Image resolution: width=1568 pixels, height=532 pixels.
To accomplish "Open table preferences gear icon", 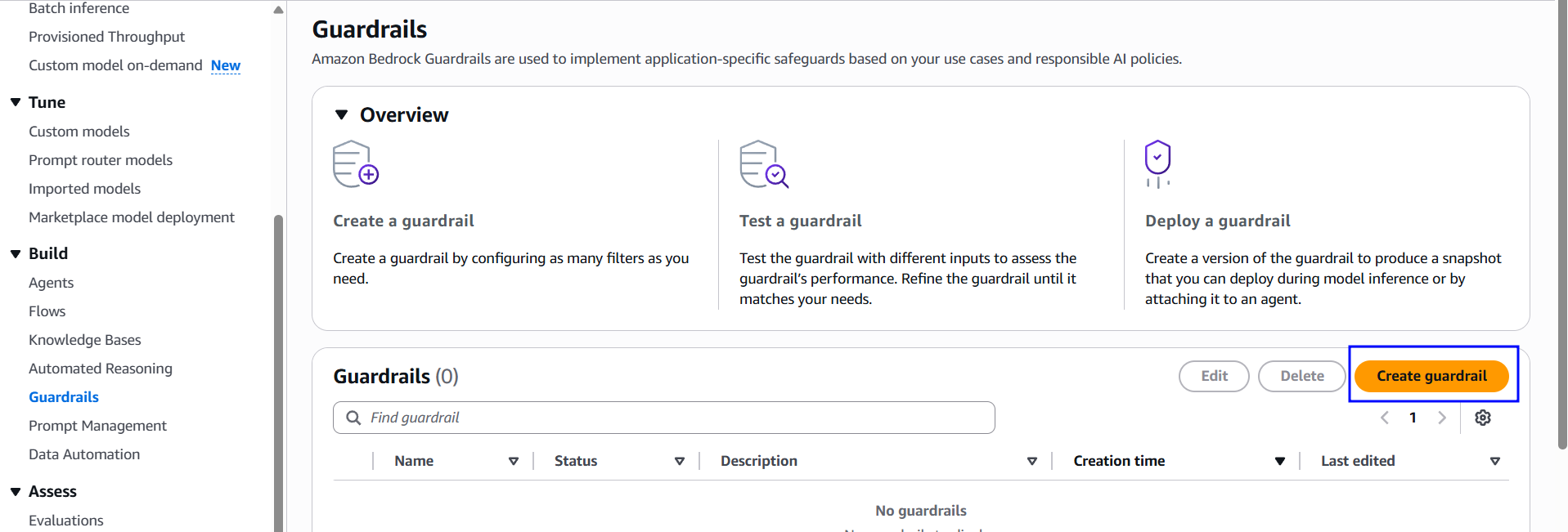I will click(x=1483, y=418).
